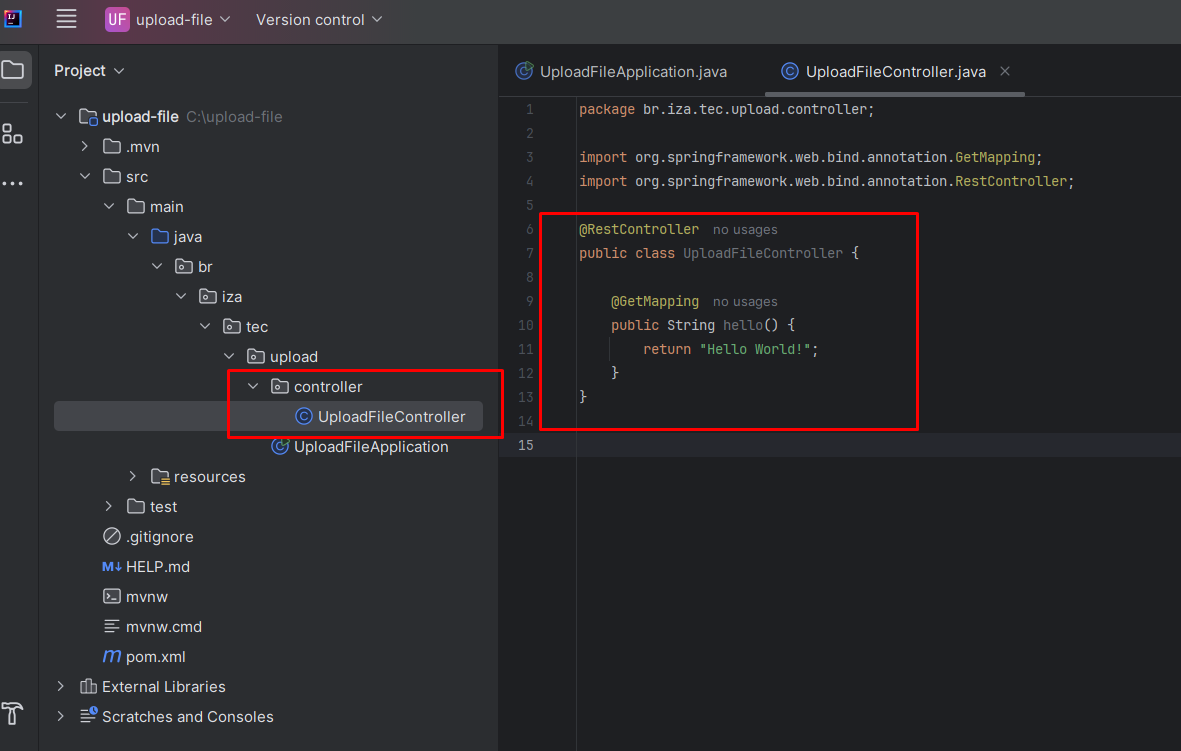Select UploadFileApplication class in tree
Image resolution: width=1181 pixels, height=751 pixels.
click(x=371, y=447)
